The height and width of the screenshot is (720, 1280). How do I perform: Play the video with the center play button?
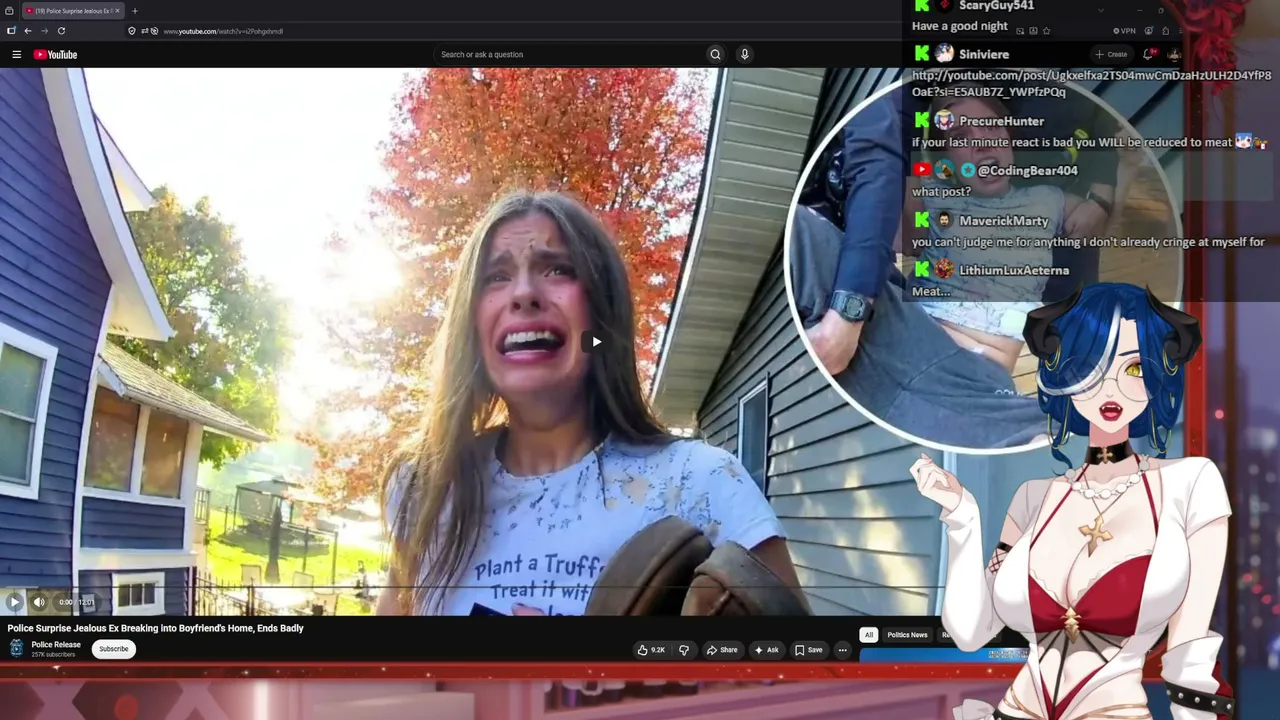(596, 342)
